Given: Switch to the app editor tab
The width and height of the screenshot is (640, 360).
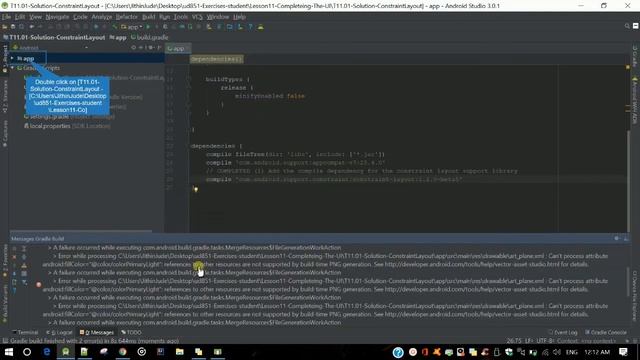Looking at the screenshot, I should [x=178, y=48].
